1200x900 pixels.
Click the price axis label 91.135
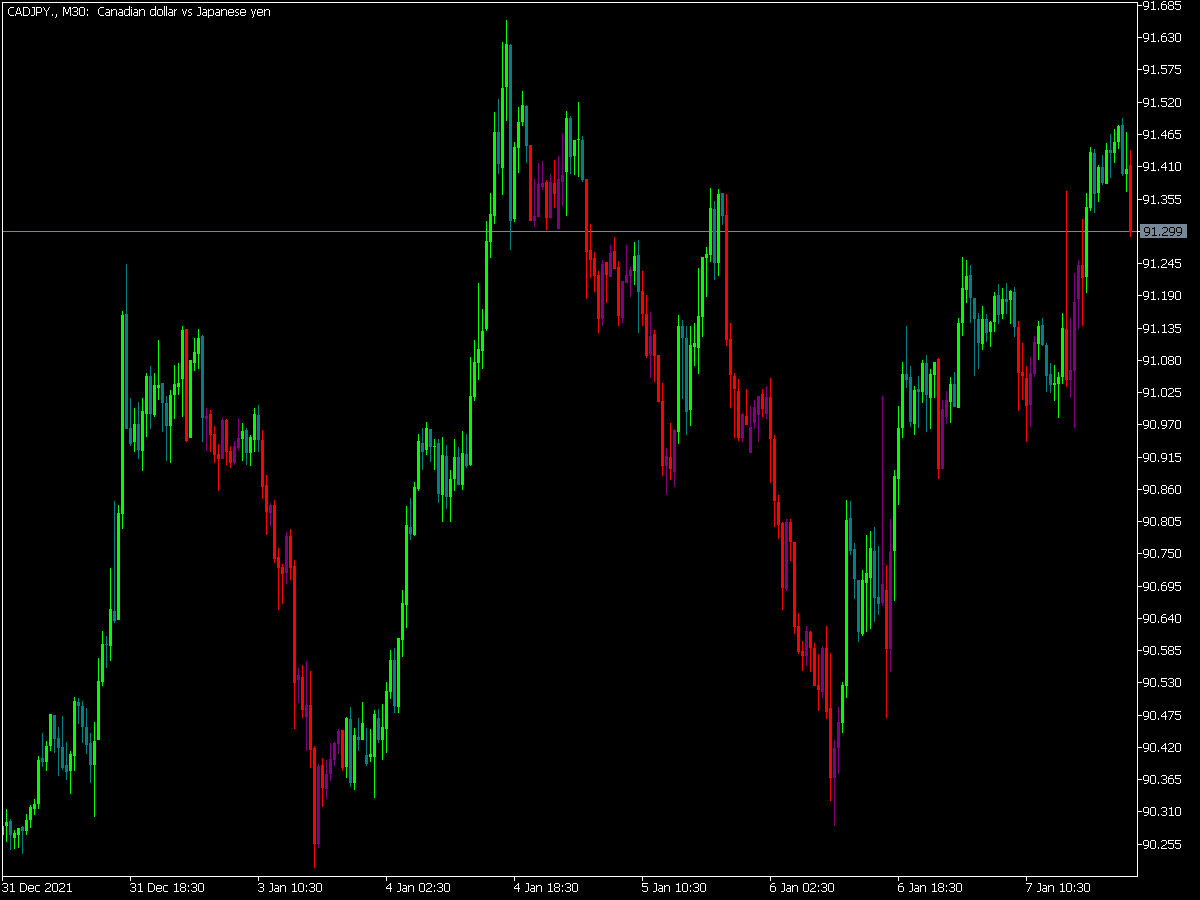pos(1160,329)
